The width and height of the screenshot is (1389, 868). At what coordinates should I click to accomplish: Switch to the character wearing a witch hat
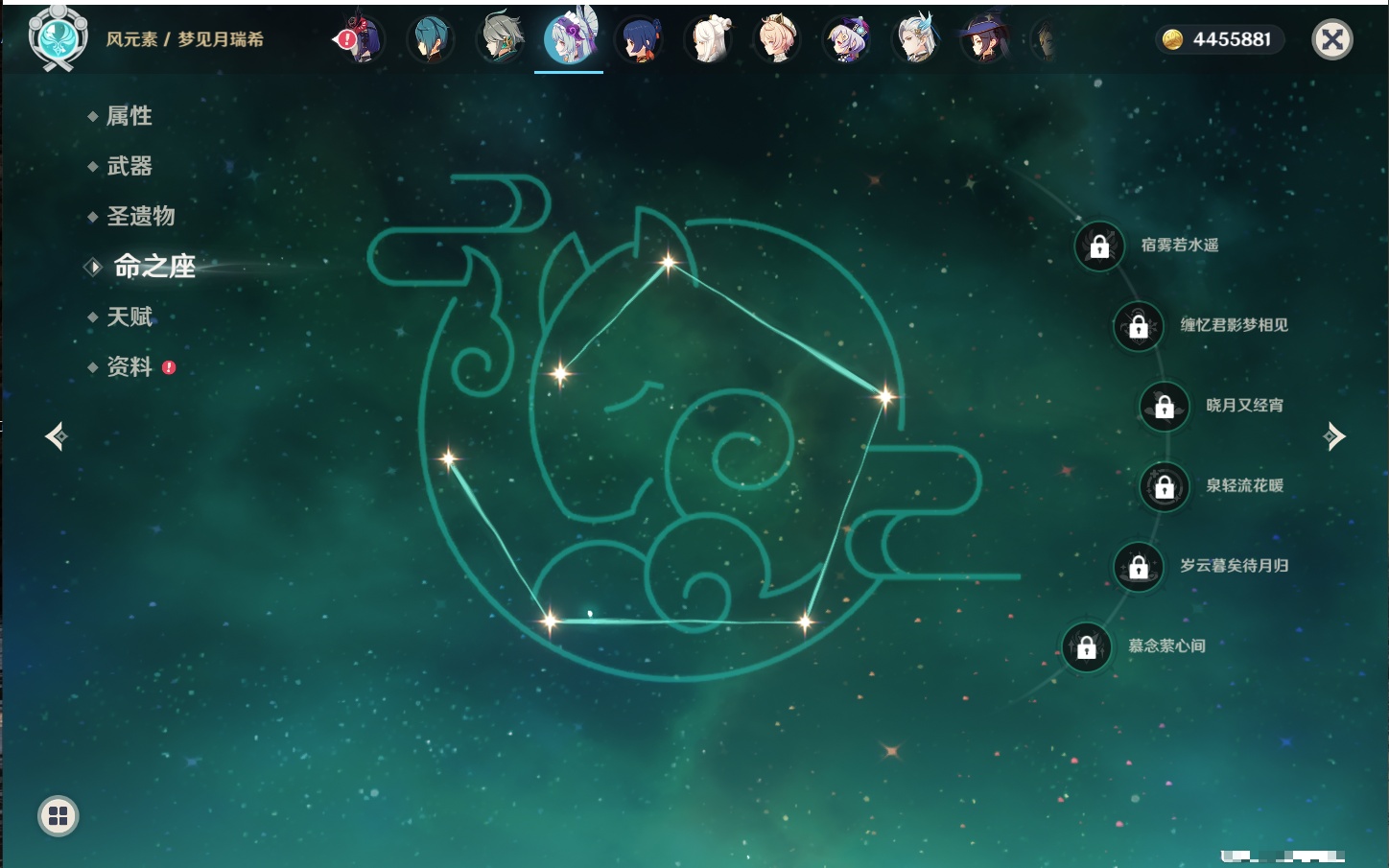click(985, 39)
